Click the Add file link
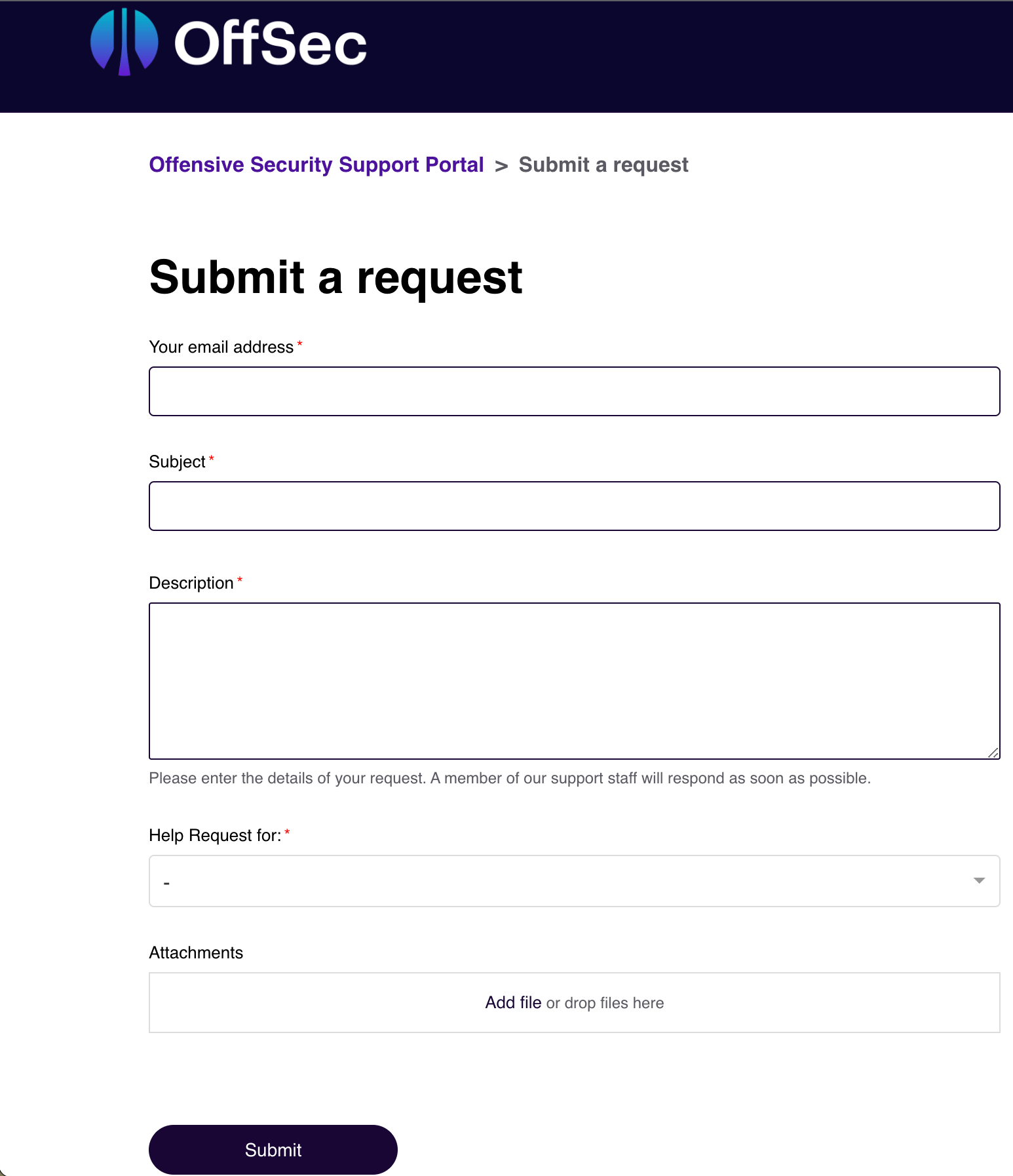This screenshot has width=1013, height=1176. pyautogui.click(x=513, y=1002)
